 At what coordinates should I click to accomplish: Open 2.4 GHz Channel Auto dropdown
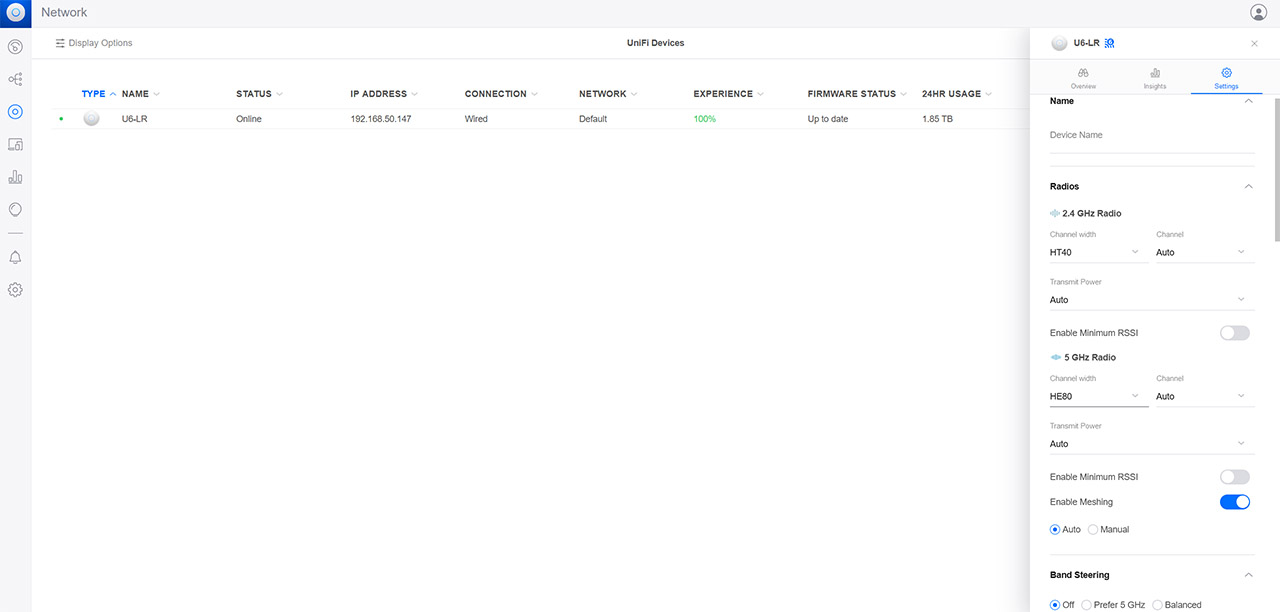[x=1205, y=252]
